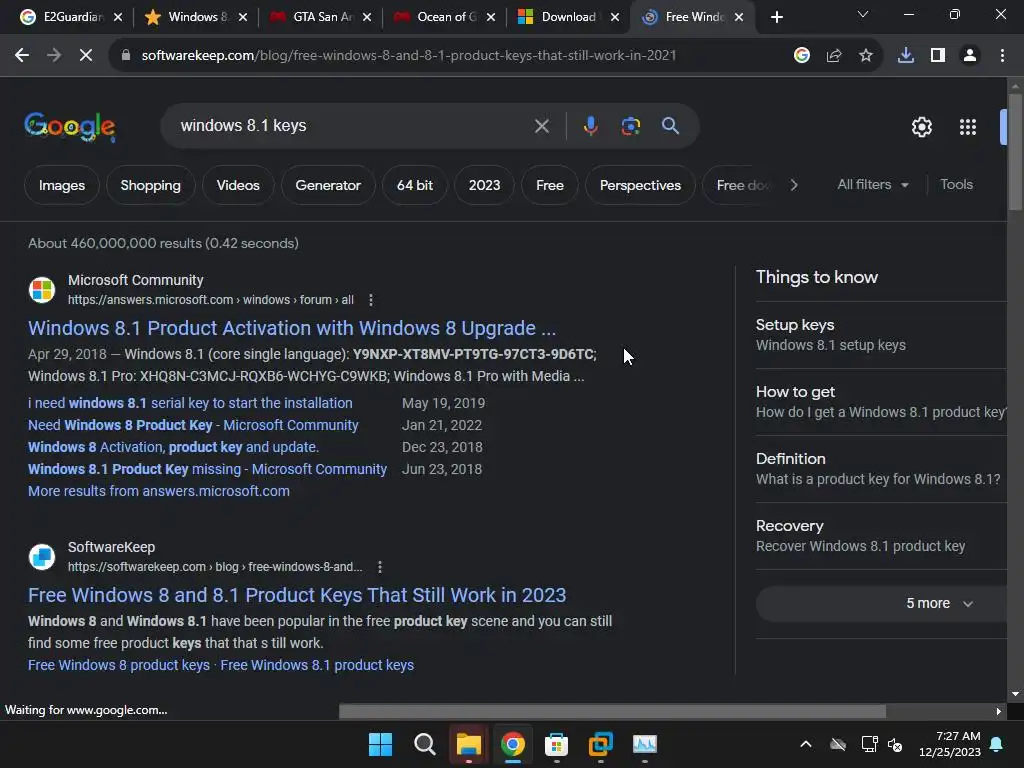This screenshot has width=1024, height=768.
Task: Open Windows 8 Activation, product key link
Action: (x=173, y=447)
